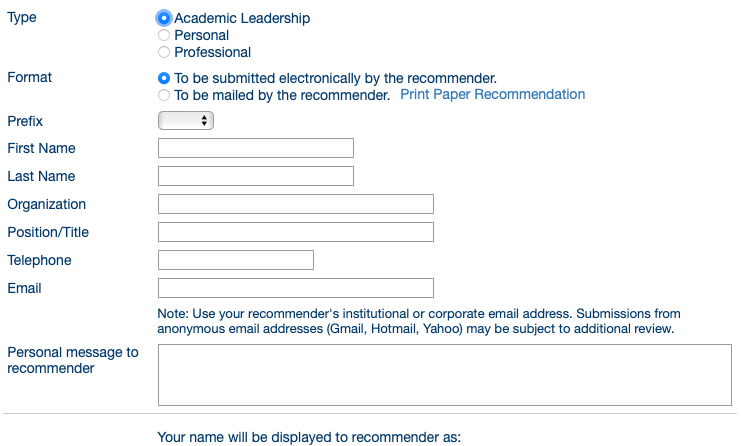Click the "Position/Title" field label text
Screen dimensions: 741x446
(x=48, y=232)
